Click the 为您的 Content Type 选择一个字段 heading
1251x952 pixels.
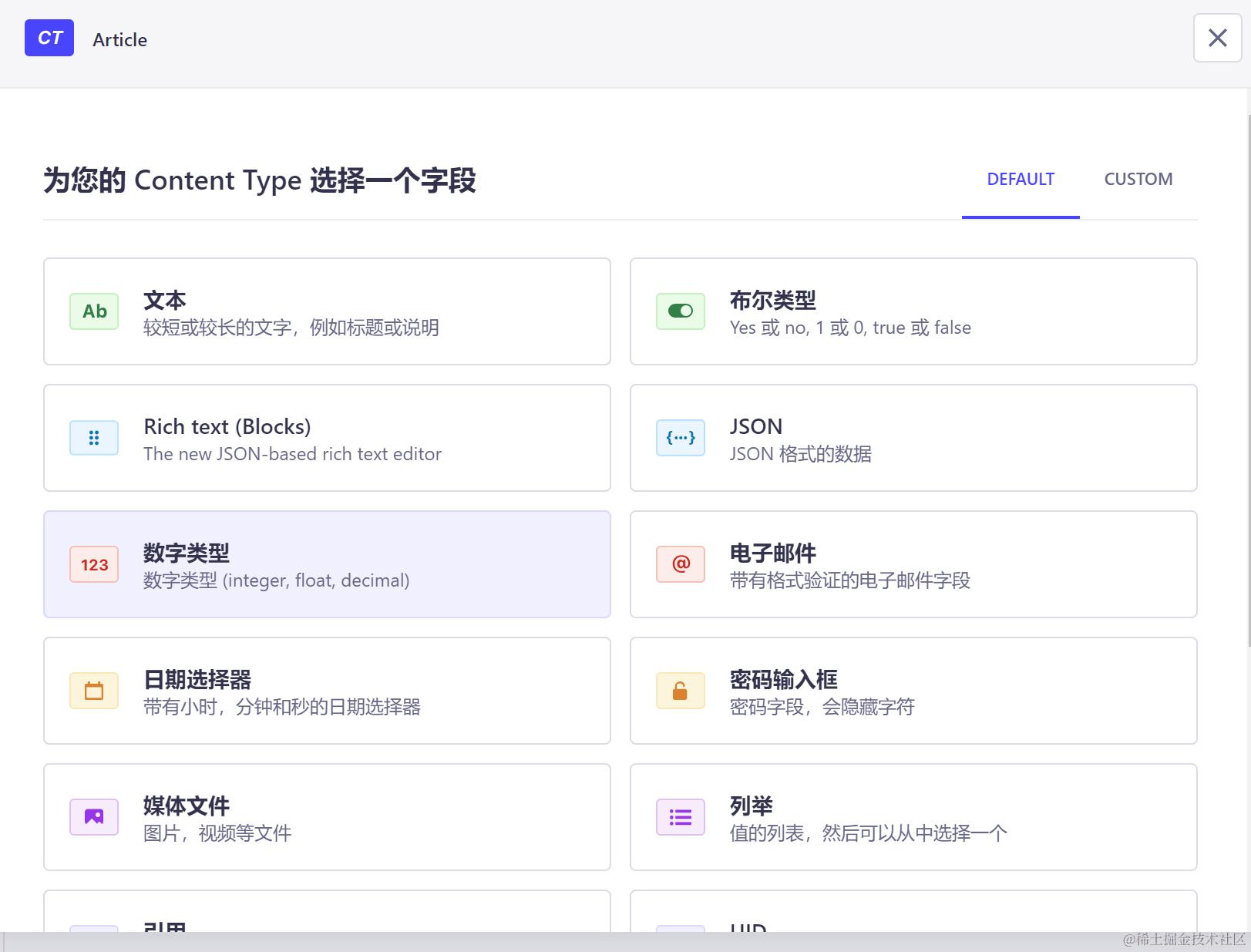260,181
